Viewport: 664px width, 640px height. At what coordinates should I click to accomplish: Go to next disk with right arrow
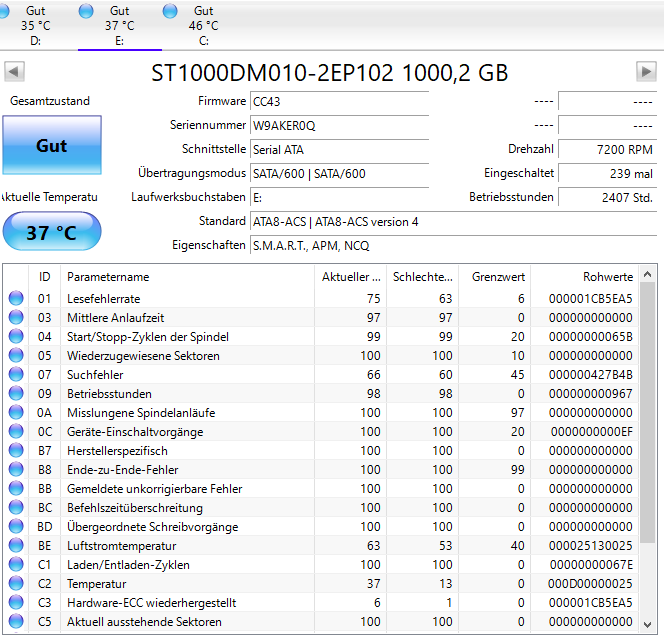tap(646, 71)
